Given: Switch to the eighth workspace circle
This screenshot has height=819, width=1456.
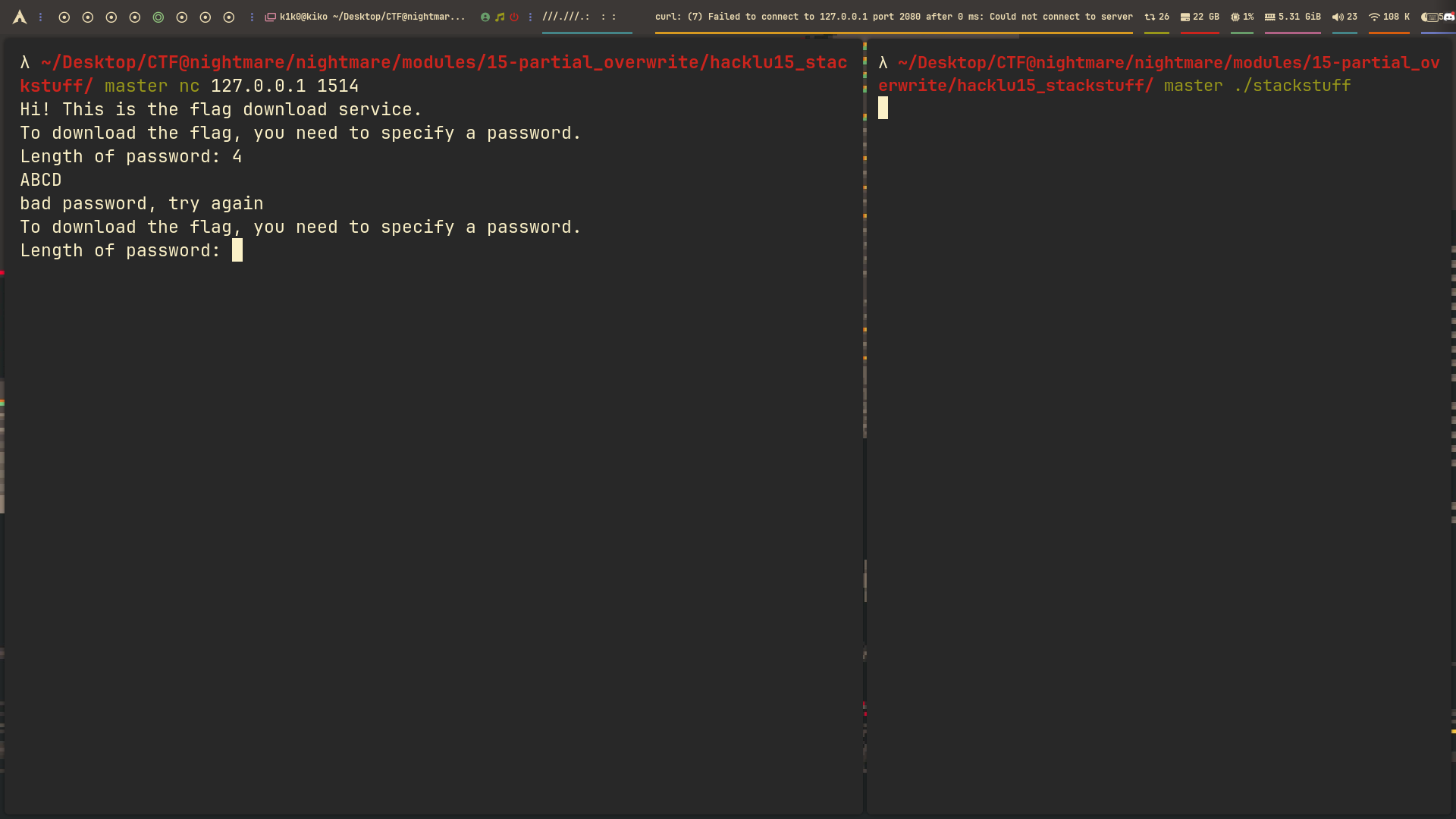Looking at the screenshot, I should pyautogui.click(x=229, y=17).
